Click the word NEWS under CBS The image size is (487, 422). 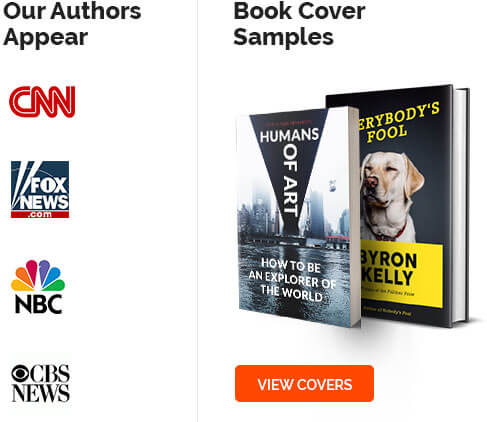tap(41, 393)
